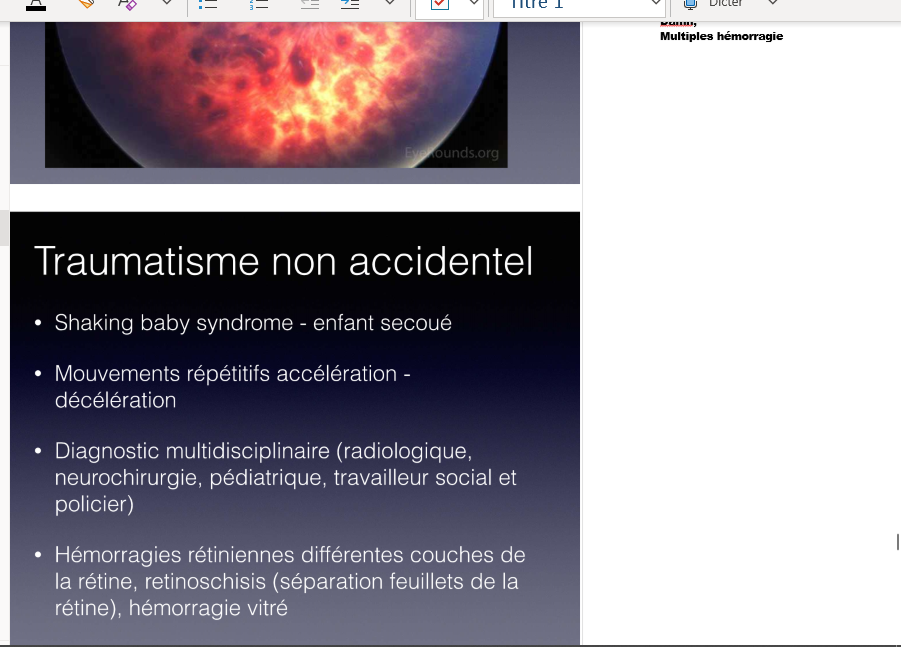Increase the paragraph indent

coord(349,4)
